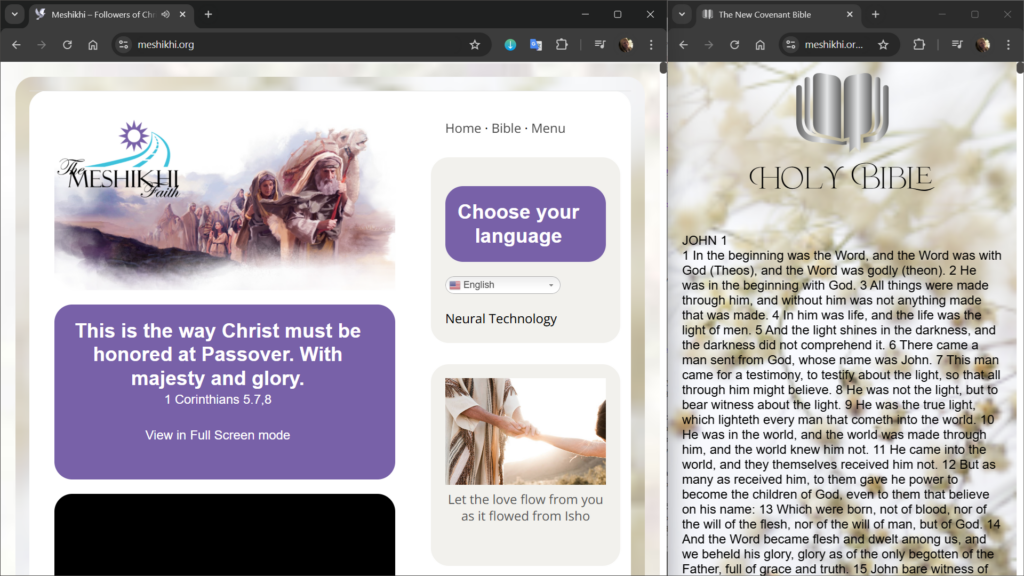The image size is (1024, 576).
Task: Select the Meshikhi – Followers tab
Action: pos(111,14)
